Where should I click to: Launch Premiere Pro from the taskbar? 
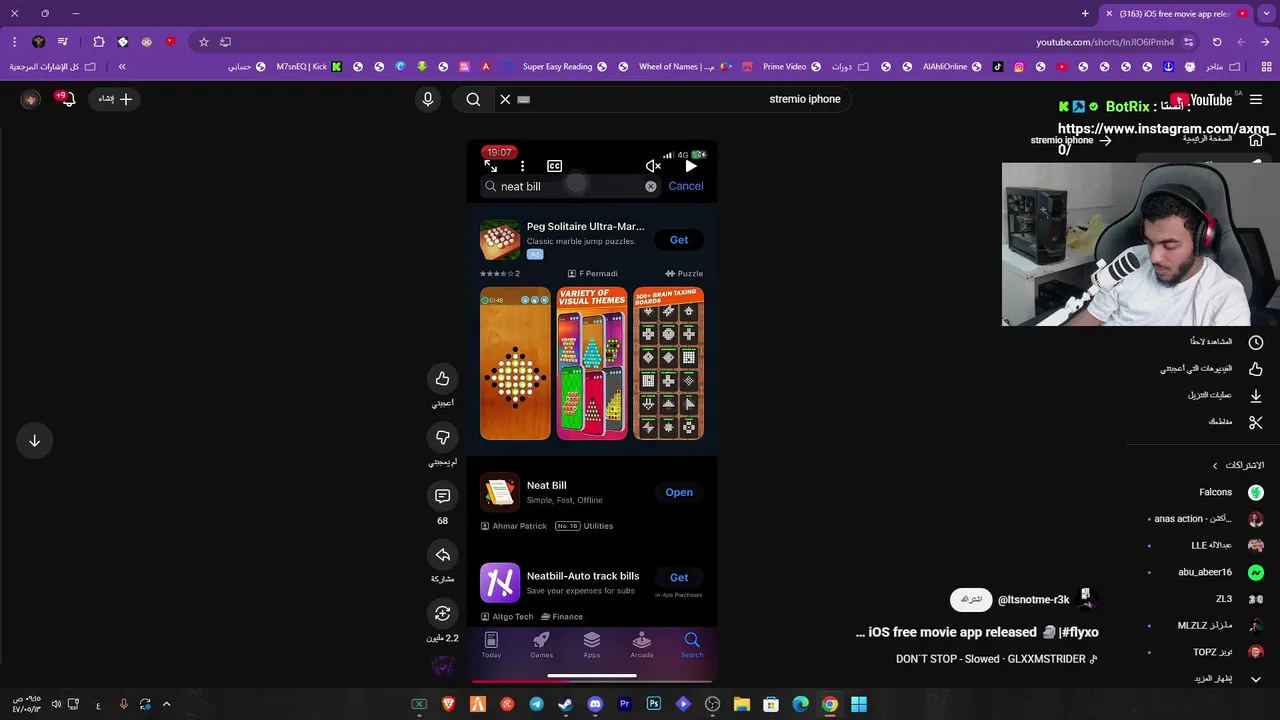coord(624,704)
